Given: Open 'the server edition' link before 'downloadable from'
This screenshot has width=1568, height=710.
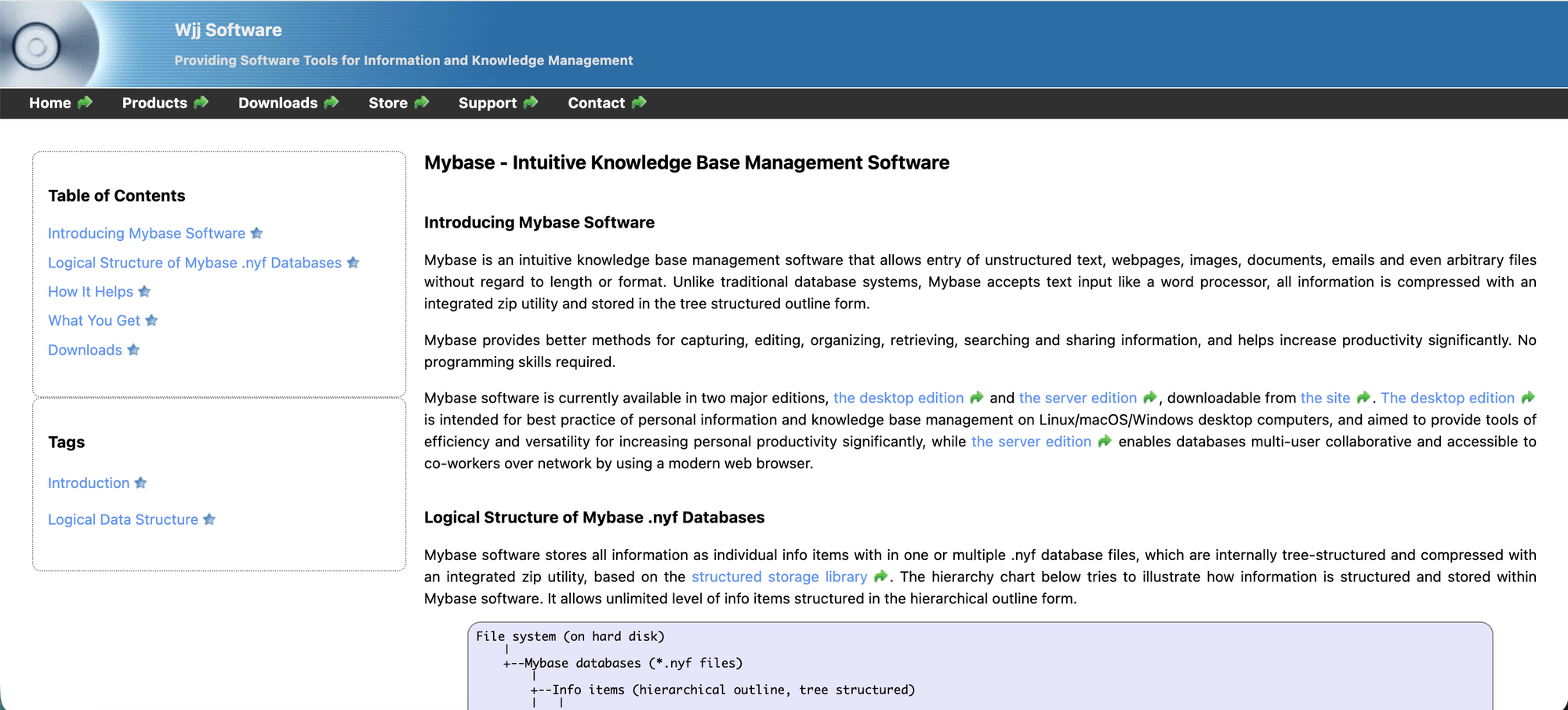Looking at the screenshot, I should point(1078,398).
